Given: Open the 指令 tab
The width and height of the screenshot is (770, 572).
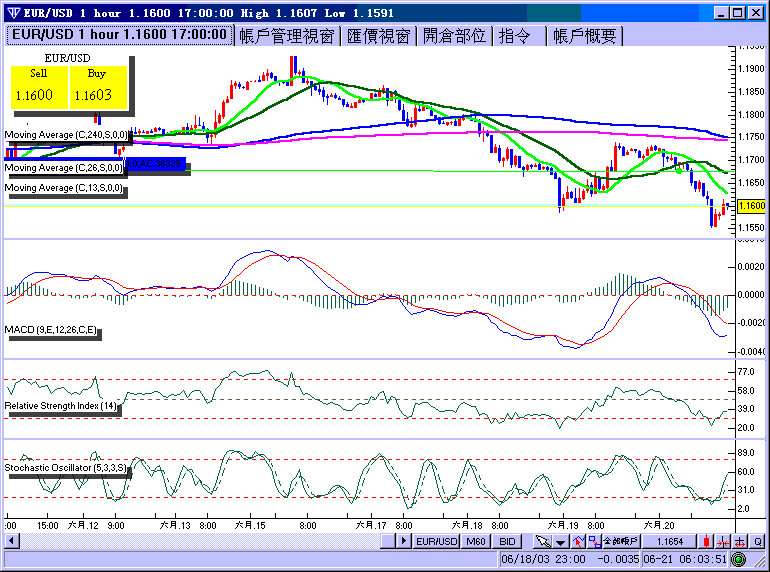Looking at the screenshot, I should (520, 36).
